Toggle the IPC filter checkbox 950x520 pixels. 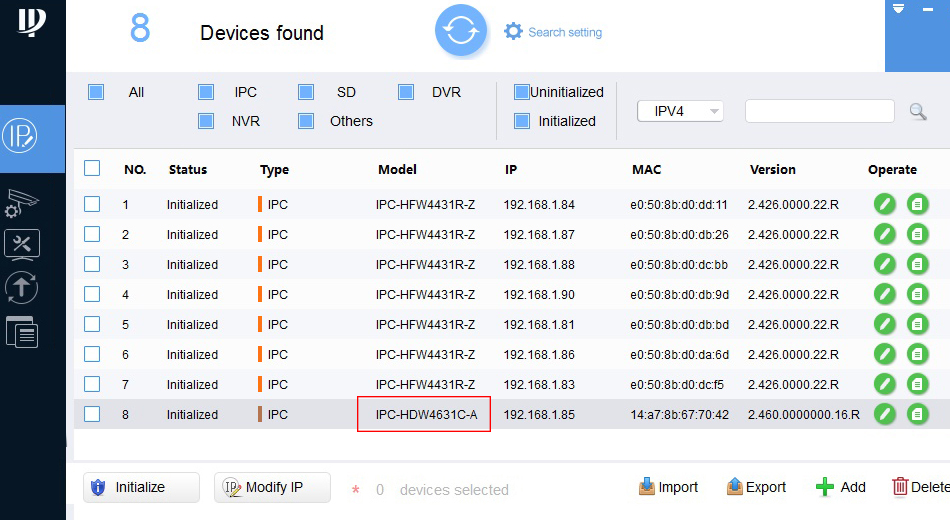click(206, 92)
